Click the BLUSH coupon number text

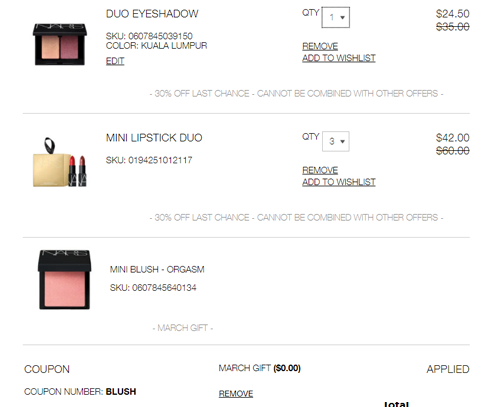[x=121, y=391]
